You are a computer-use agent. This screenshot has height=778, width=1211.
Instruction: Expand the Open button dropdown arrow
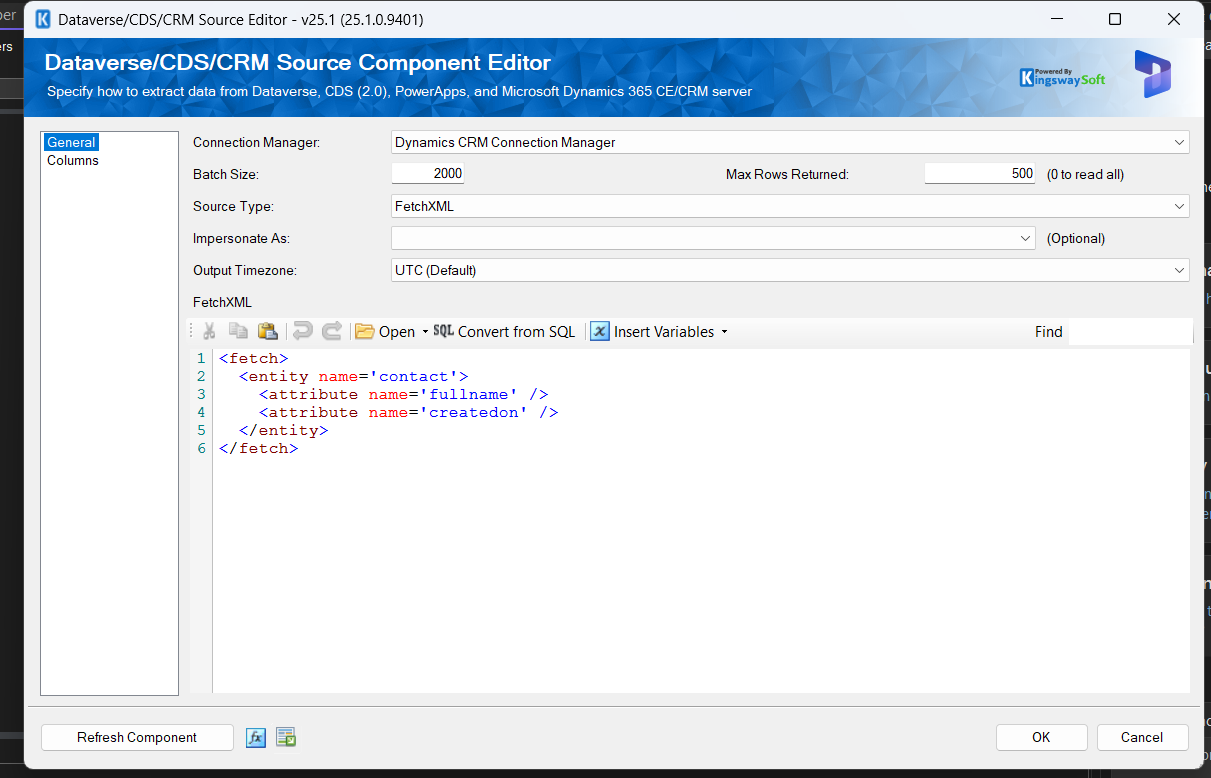(x=425, y=332)
